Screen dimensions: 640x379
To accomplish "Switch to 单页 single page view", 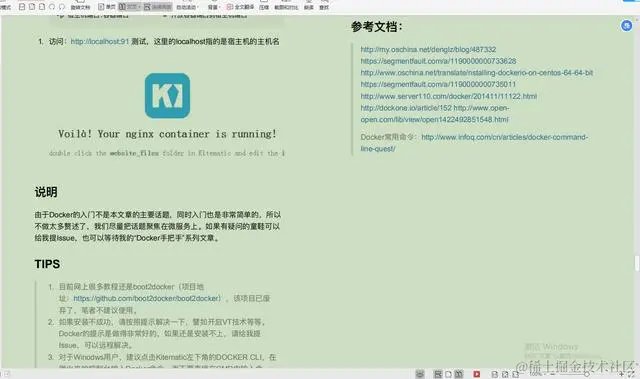I will [107, 7].
